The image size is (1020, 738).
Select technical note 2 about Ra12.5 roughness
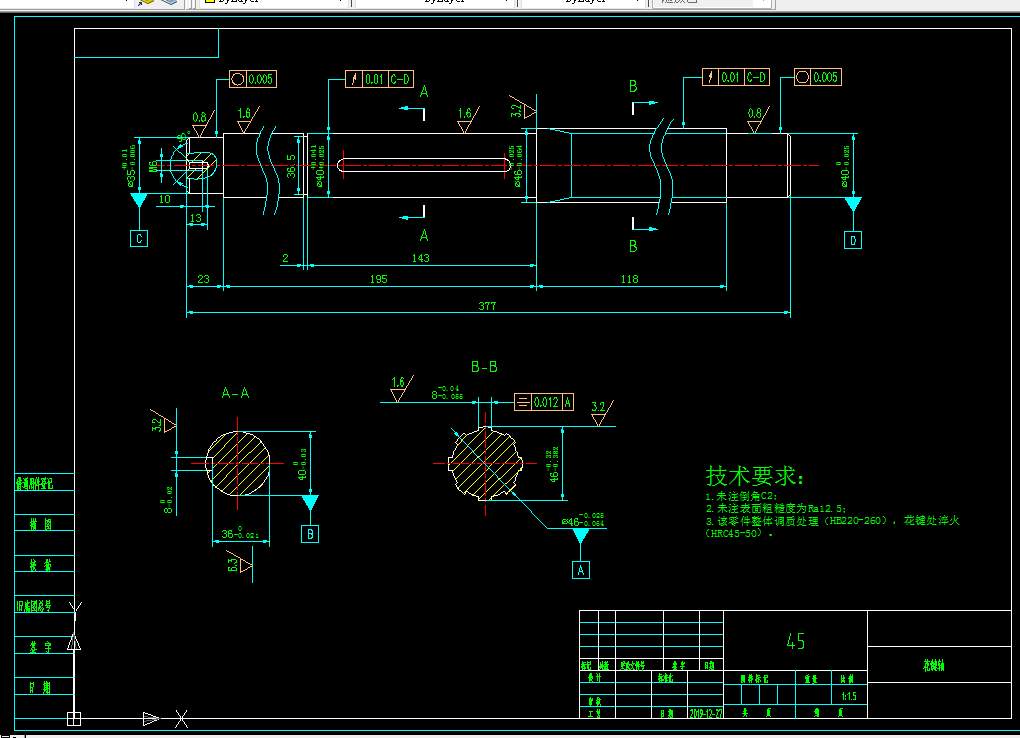point(776,508)
